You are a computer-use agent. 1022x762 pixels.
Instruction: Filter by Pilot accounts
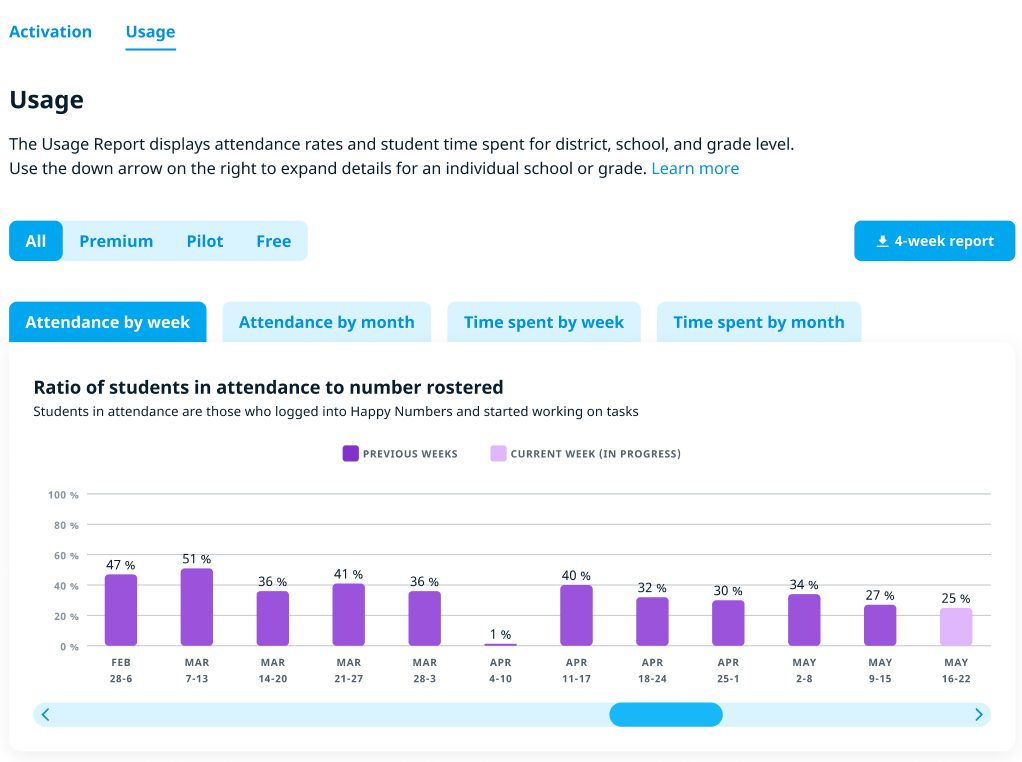205,241
